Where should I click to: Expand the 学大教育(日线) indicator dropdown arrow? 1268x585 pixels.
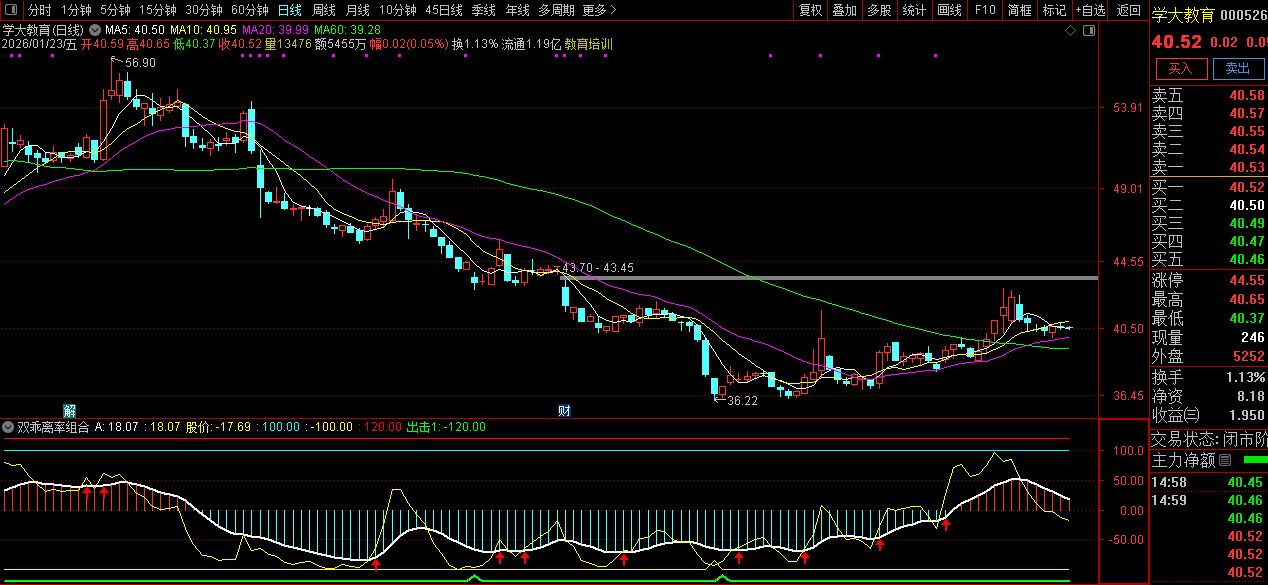click(94, 30)
